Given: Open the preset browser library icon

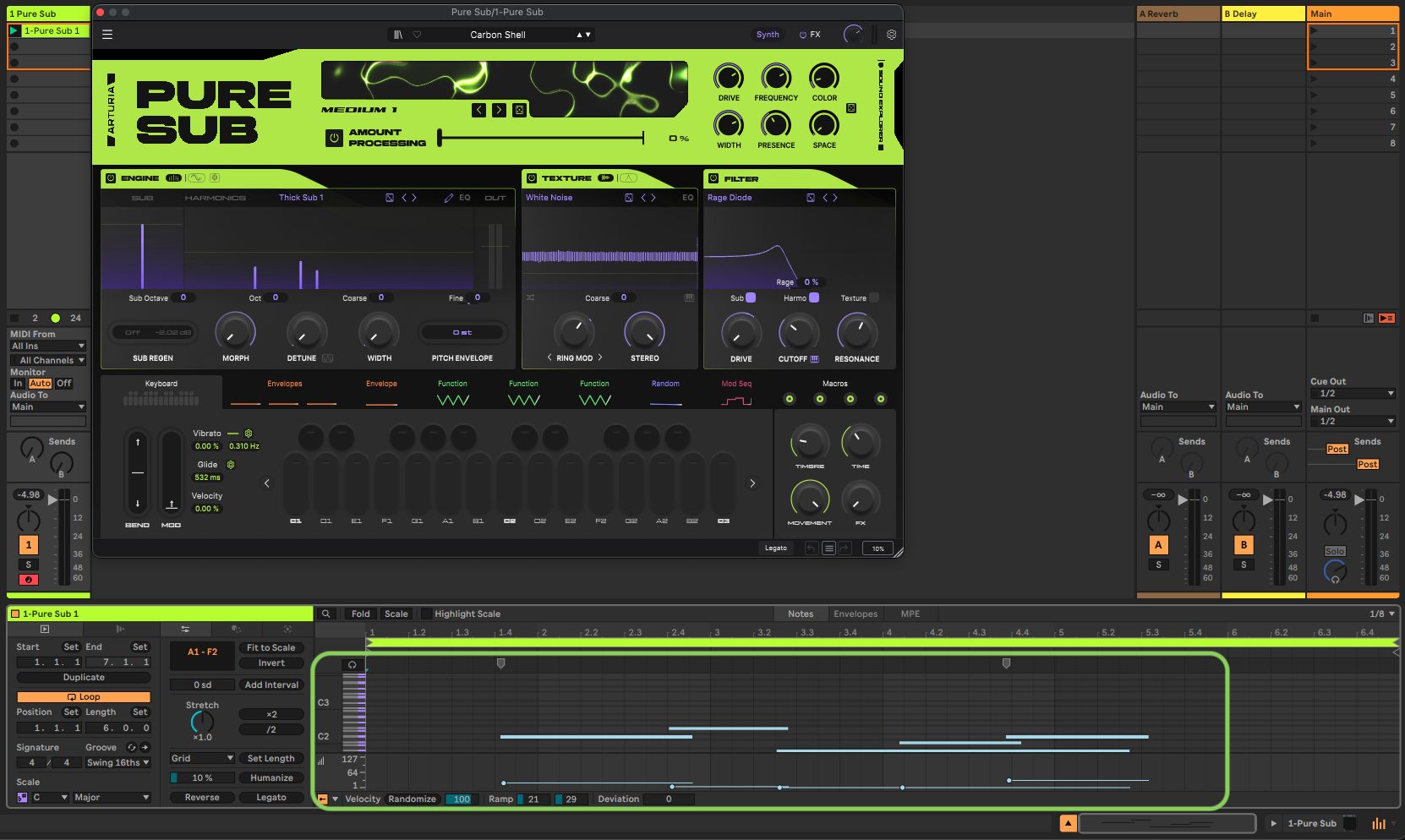Looking at the screenshot, I should (398, 35).
